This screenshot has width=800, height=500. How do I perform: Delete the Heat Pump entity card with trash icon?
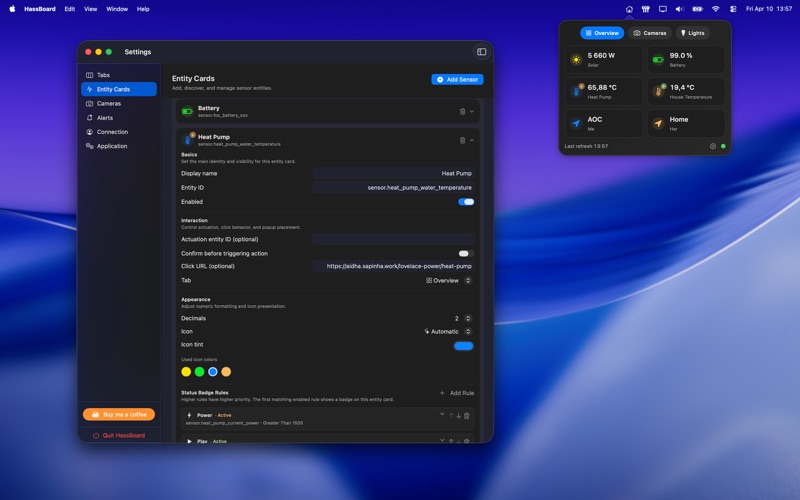click(462, 140)
